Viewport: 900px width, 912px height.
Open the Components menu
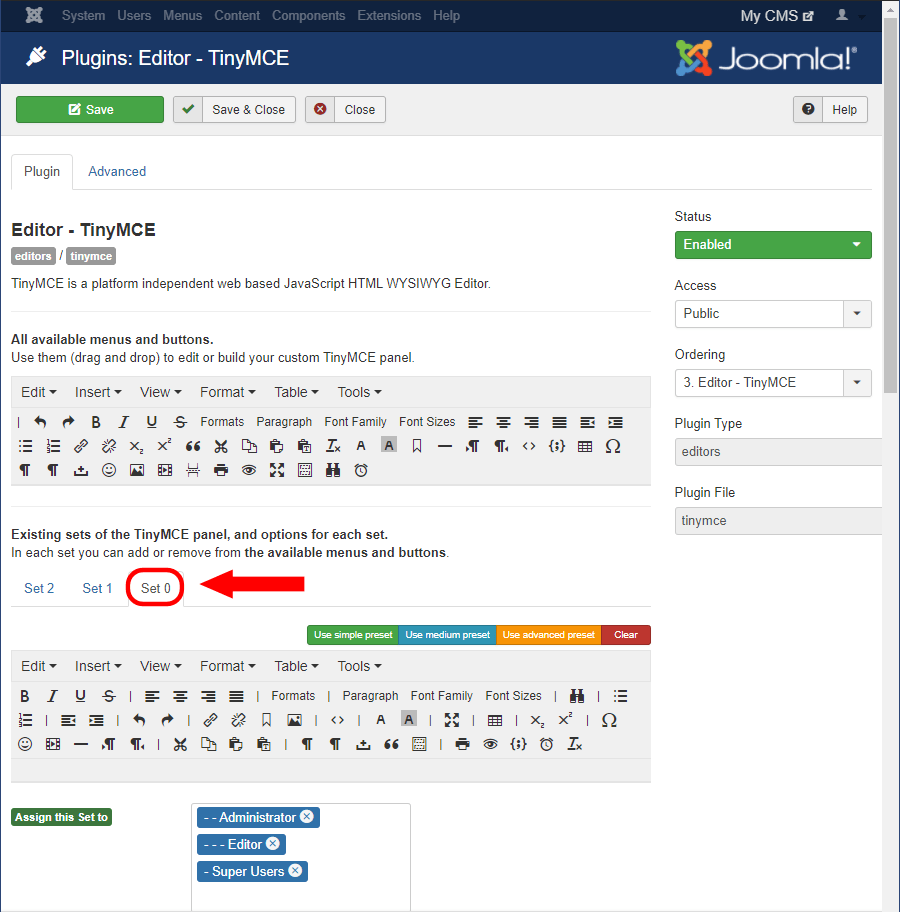tap(308, 15)
